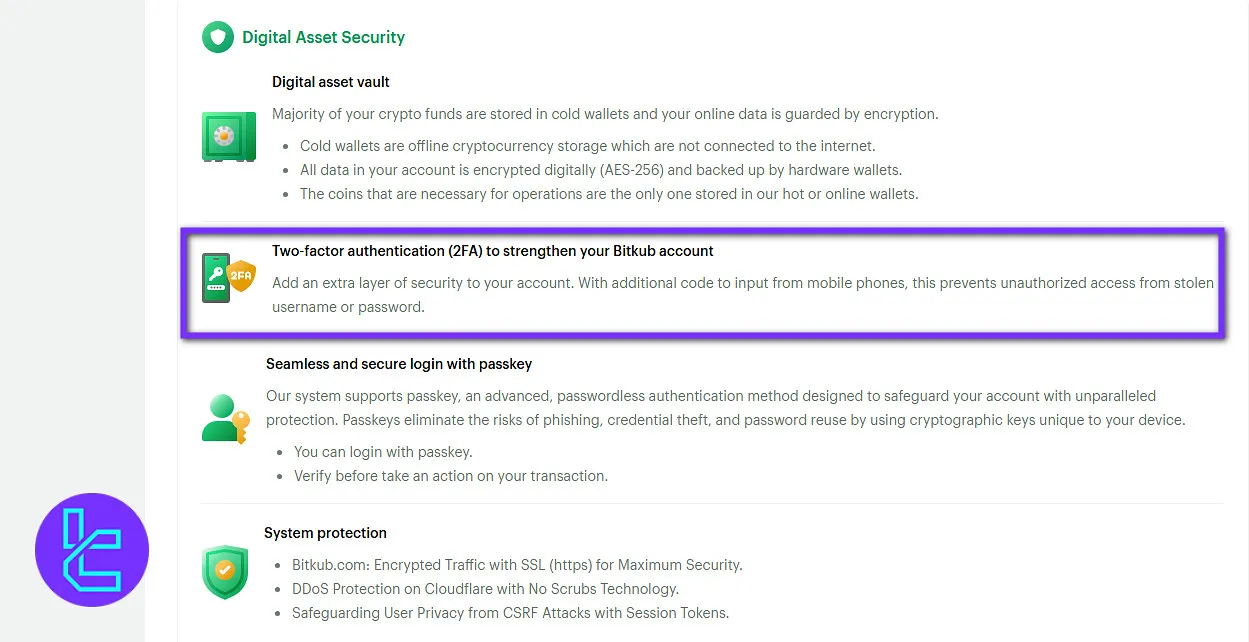The width and height of the screenshot is (1249, 642).
Task: Click the 2FA phone and shield icon
Action: click(229, 278)
